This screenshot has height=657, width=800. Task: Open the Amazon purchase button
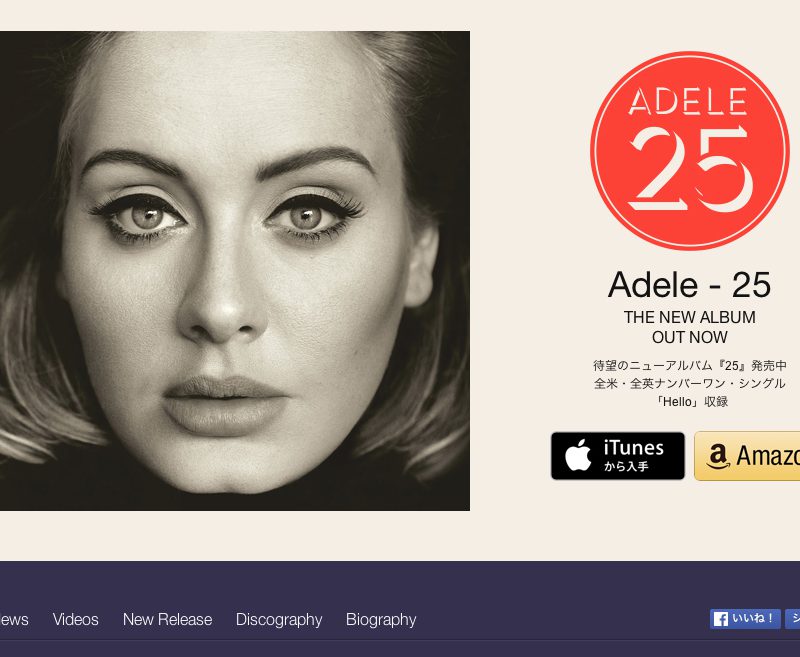click(747, 456)
